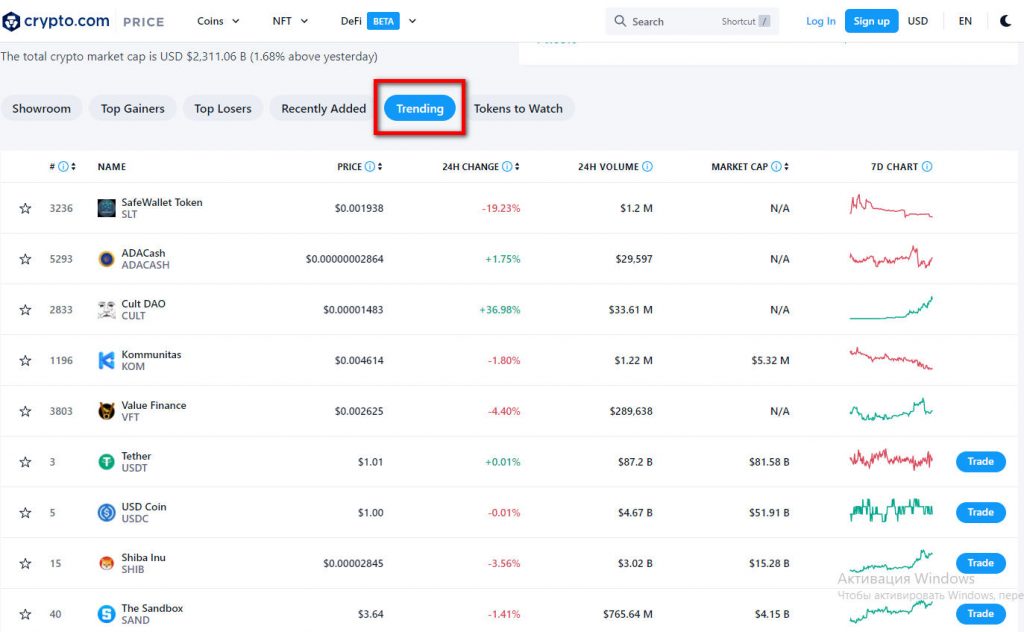Click Cult DAO +36.98% change value

(x=500, y=310)
